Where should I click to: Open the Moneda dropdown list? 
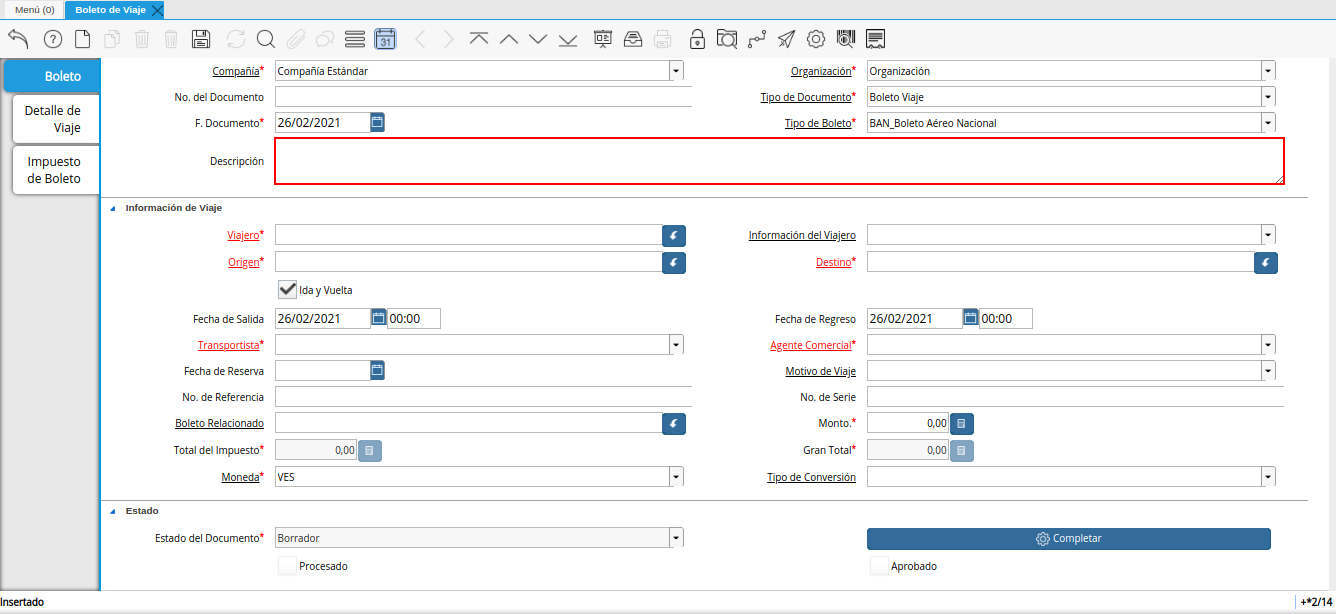[x=676, y=477]
